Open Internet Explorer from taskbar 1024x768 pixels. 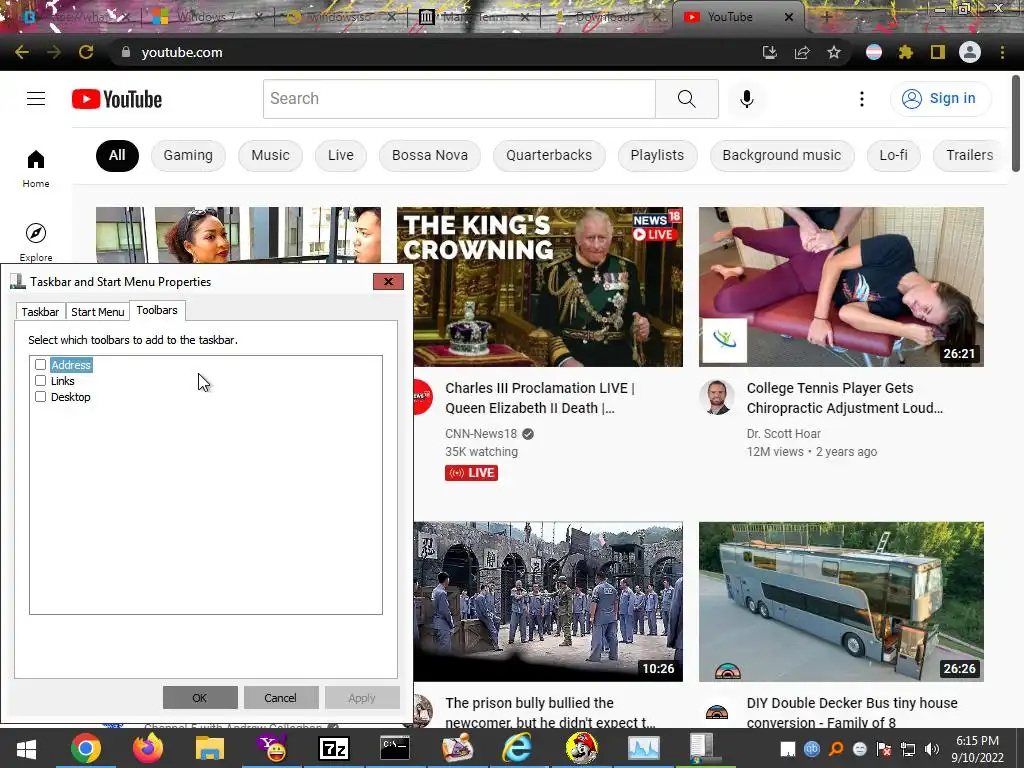click(517, 748)
